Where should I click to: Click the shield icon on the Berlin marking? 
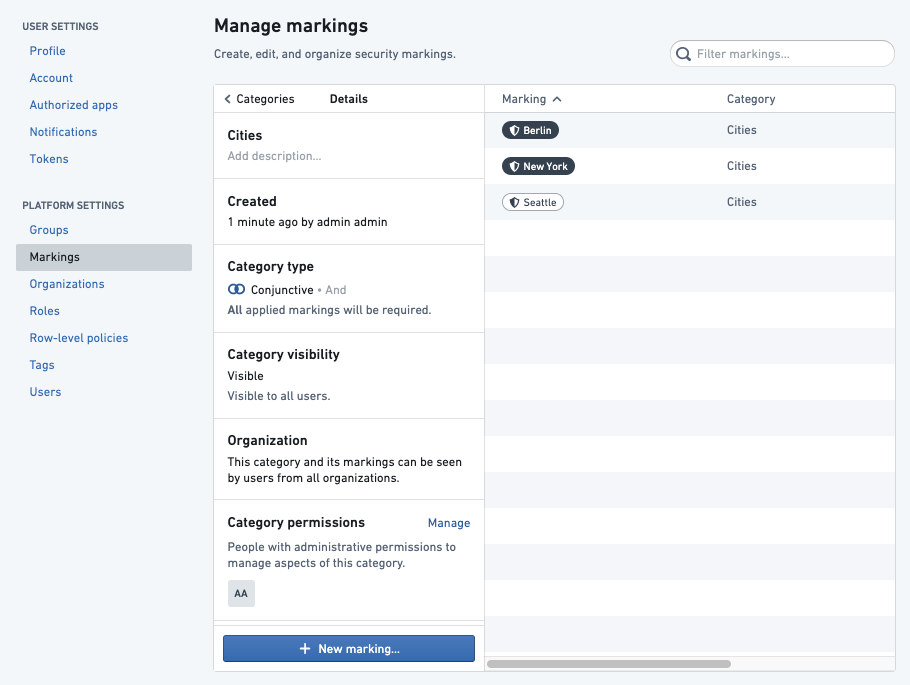point(514,131)
